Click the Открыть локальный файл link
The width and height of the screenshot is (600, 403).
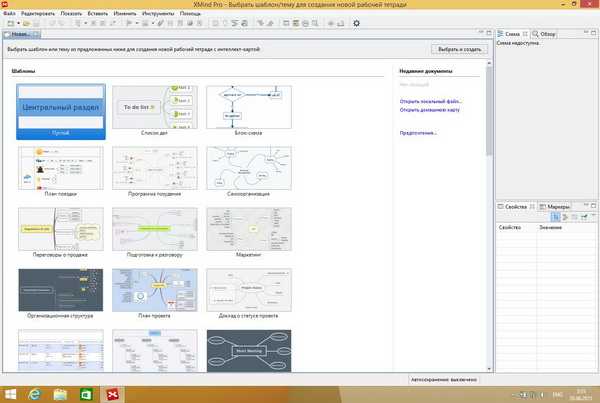point(433,101)
